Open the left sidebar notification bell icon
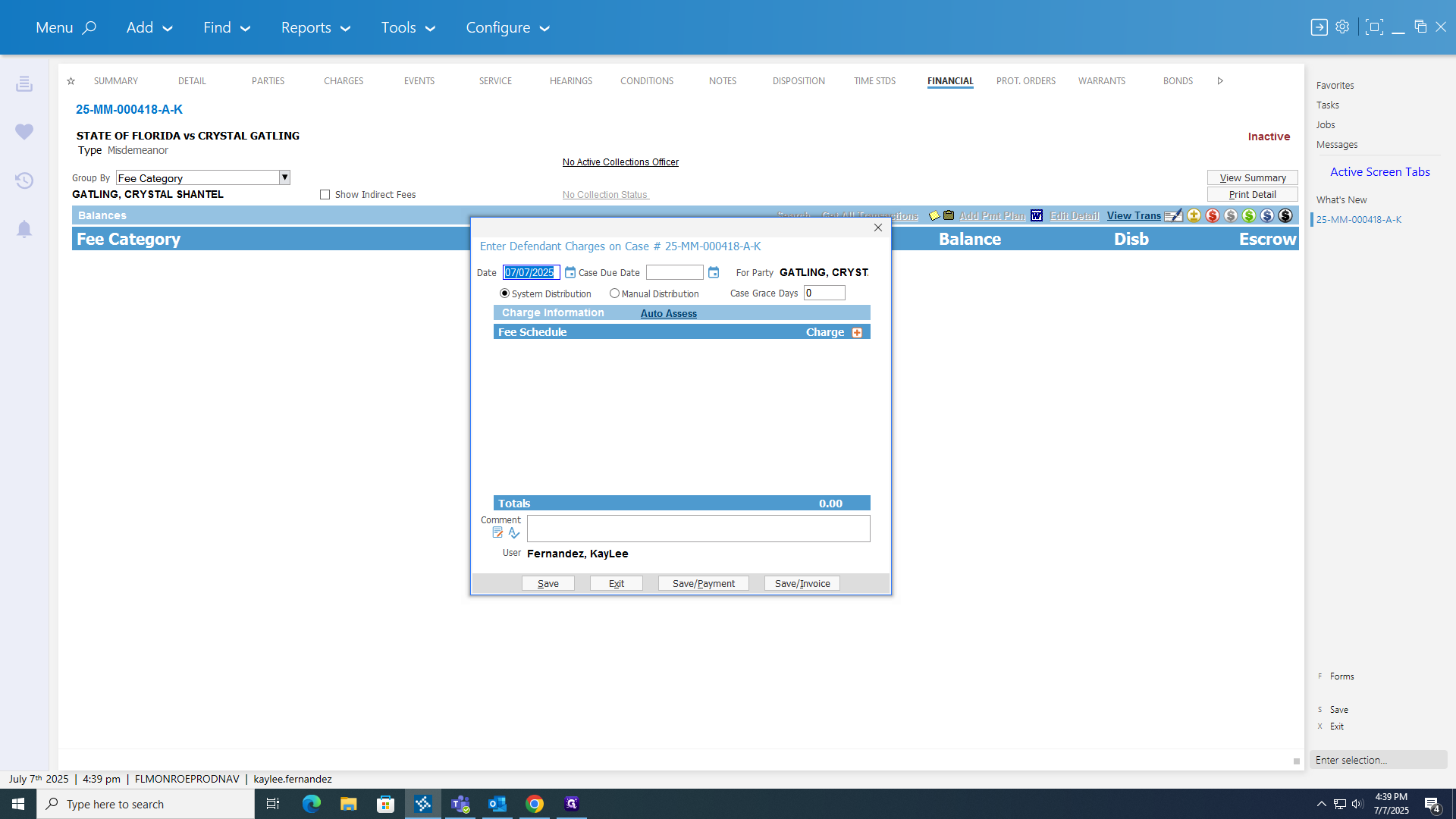The width and height of the screenshot is (1456, 819). (x=24, y=229)
